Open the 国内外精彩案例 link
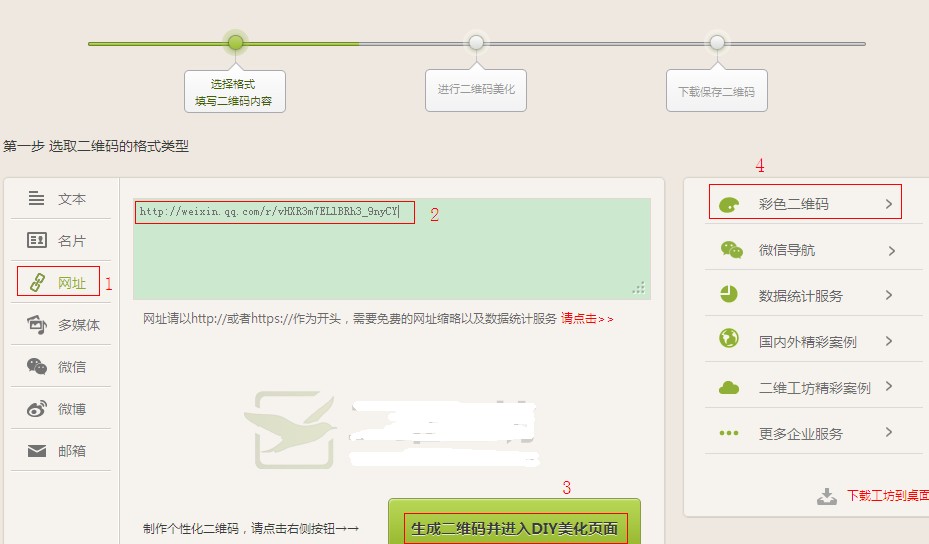This screenshot has width=929, height=544. pos(808,341)
